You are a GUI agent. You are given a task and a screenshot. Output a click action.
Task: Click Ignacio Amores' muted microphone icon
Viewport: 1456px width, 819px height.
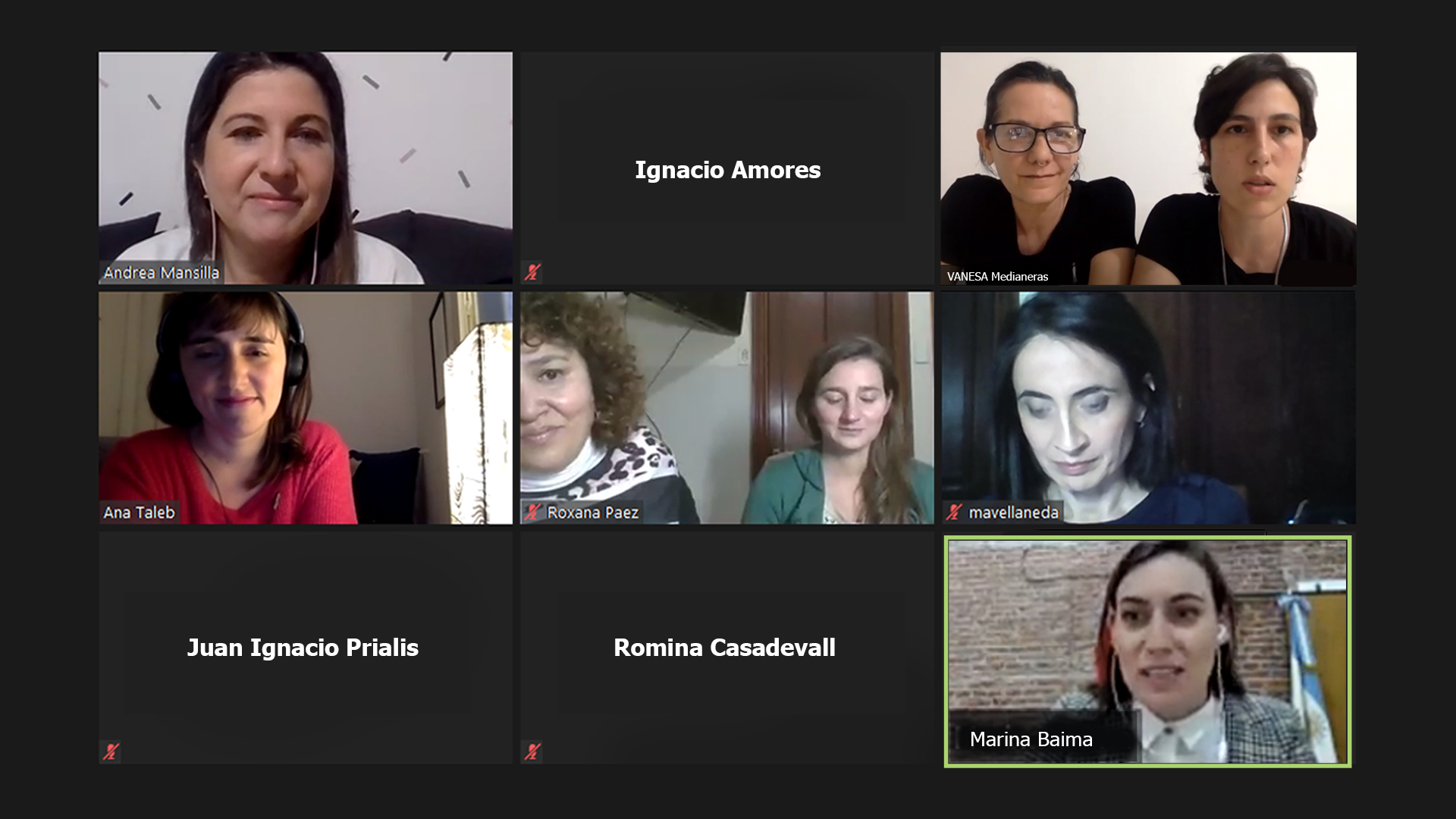click(532, 271)
